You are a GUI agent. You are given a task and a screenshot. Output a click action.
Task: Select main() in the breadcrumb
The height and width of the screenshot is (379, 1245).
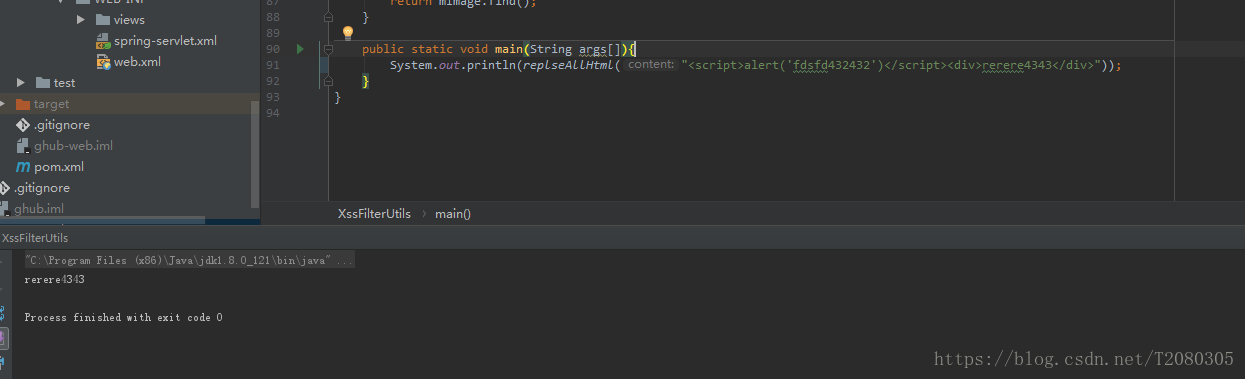tap(452, 213)
